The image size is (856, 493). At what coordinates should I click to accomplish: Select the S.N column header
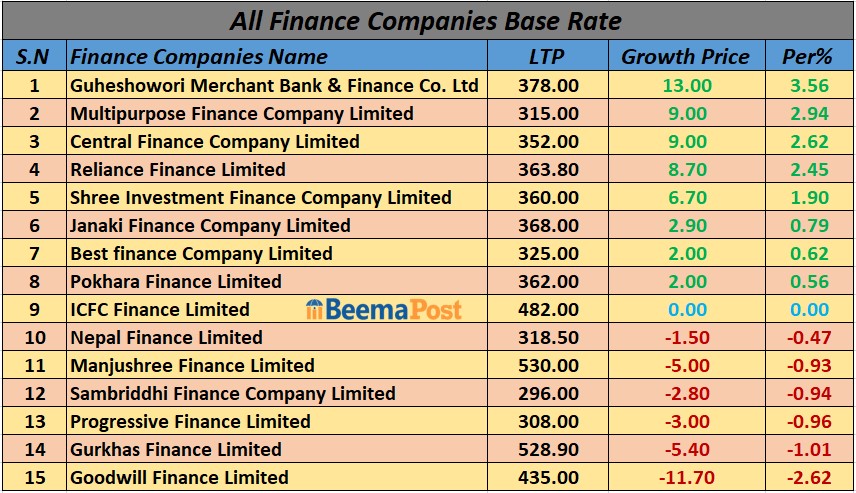pos(34,57)
